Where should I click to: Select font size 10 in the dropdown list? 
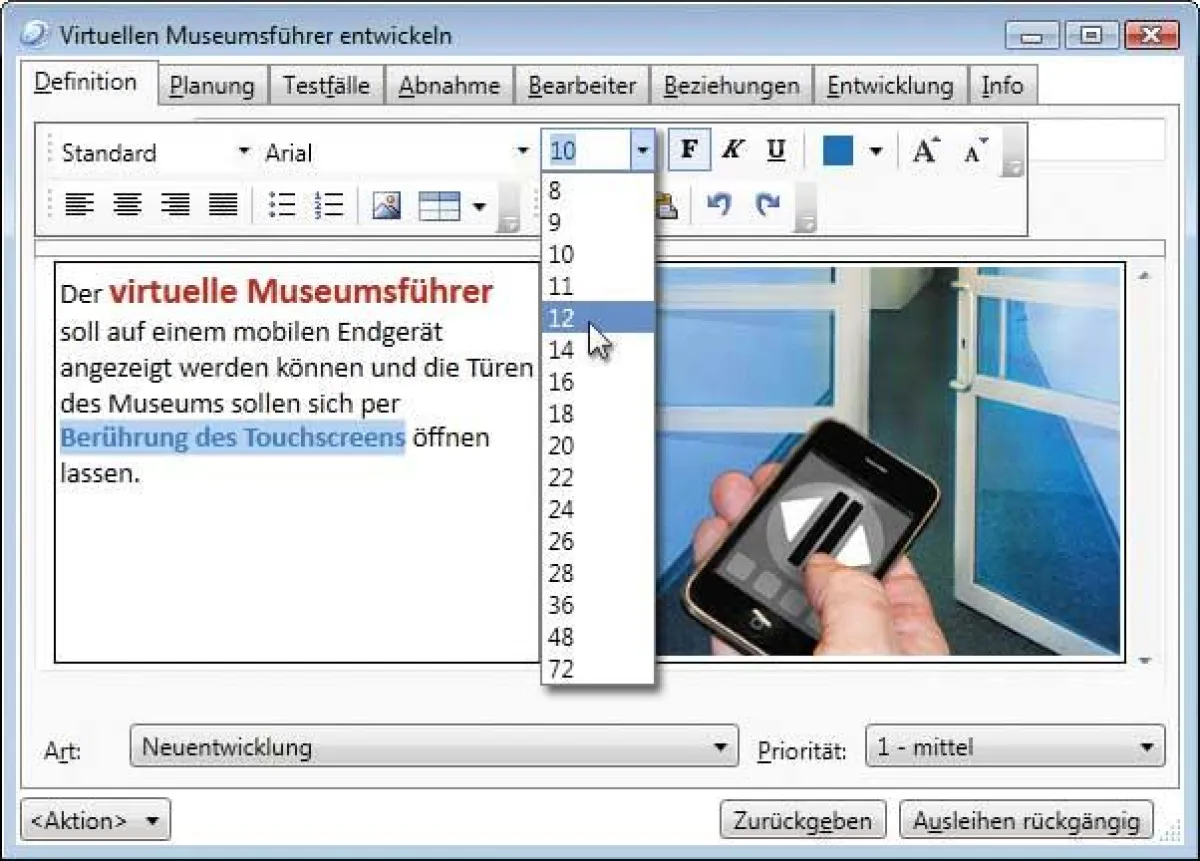point(598,255)
